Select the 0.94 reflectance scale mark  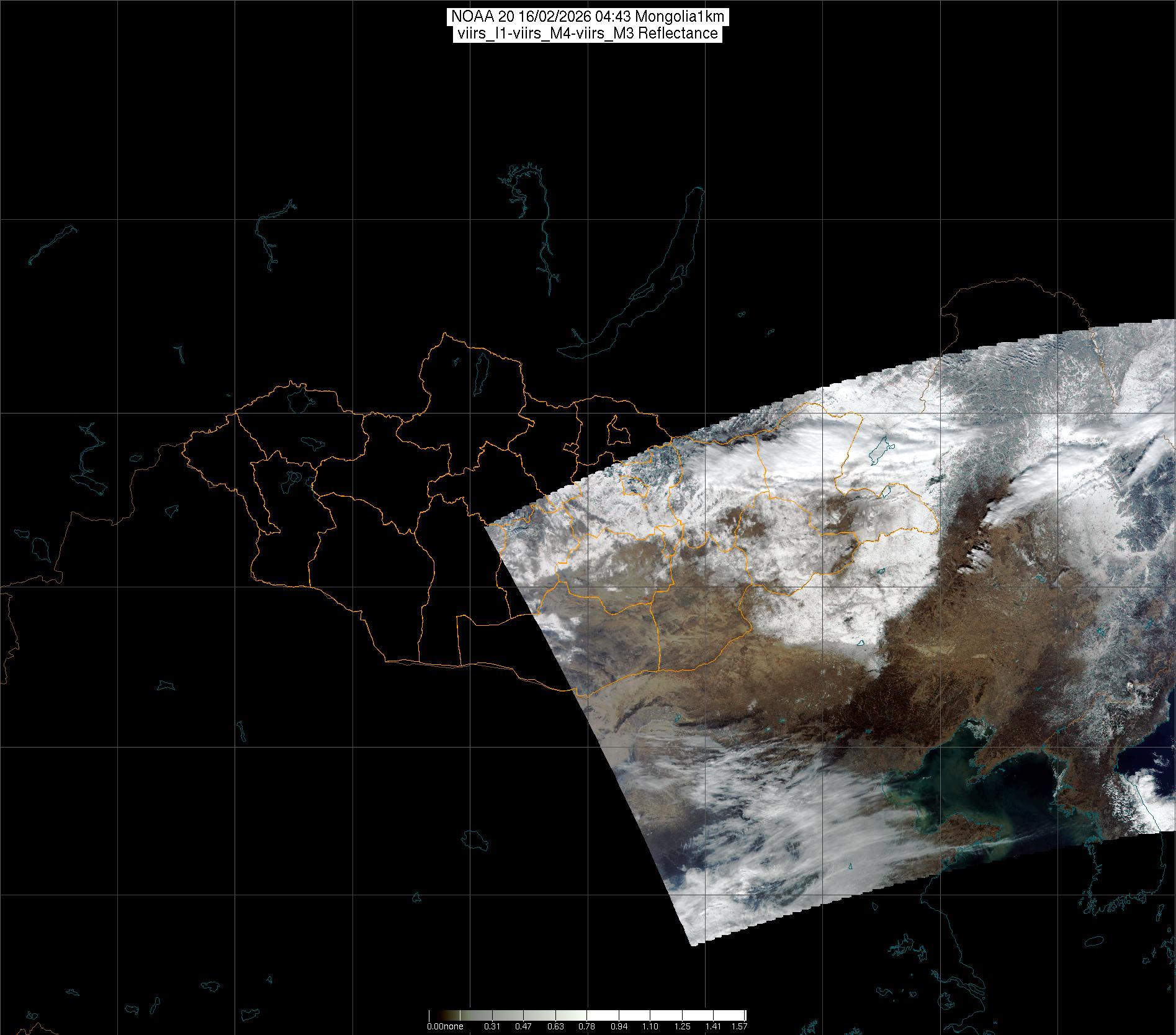coord(619,1026)
